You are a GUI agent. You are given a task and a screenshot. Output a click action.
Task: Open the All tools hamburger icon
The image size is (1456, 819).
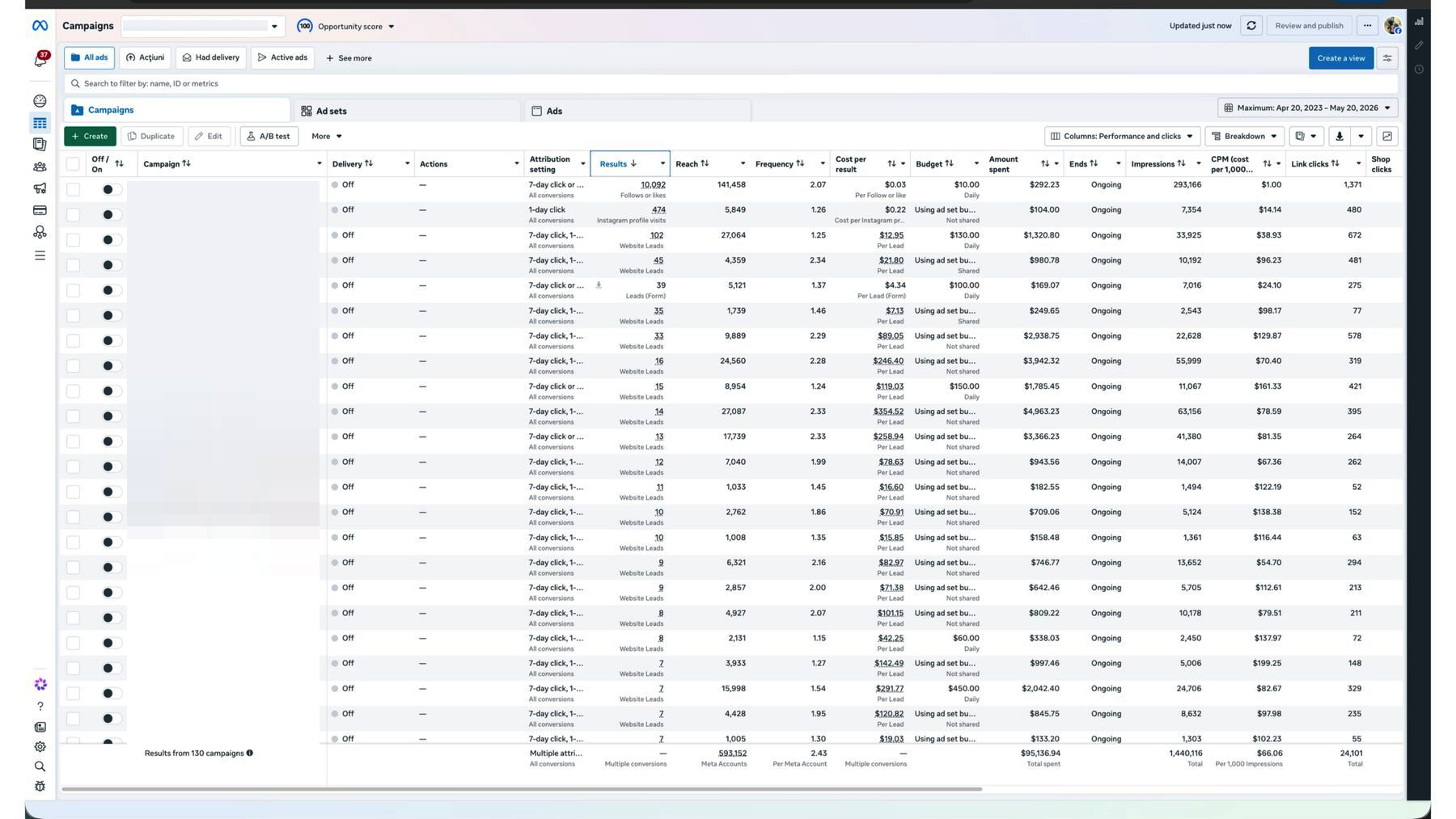40,255
